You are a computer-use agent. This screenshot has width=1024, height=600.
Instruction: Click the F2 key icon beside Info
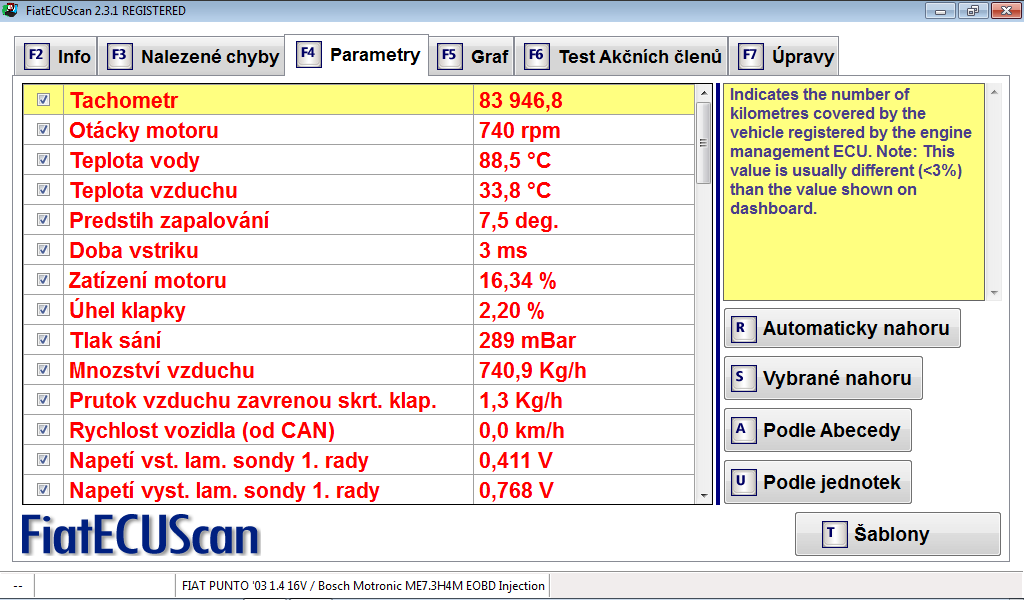(x=36, y=56)
